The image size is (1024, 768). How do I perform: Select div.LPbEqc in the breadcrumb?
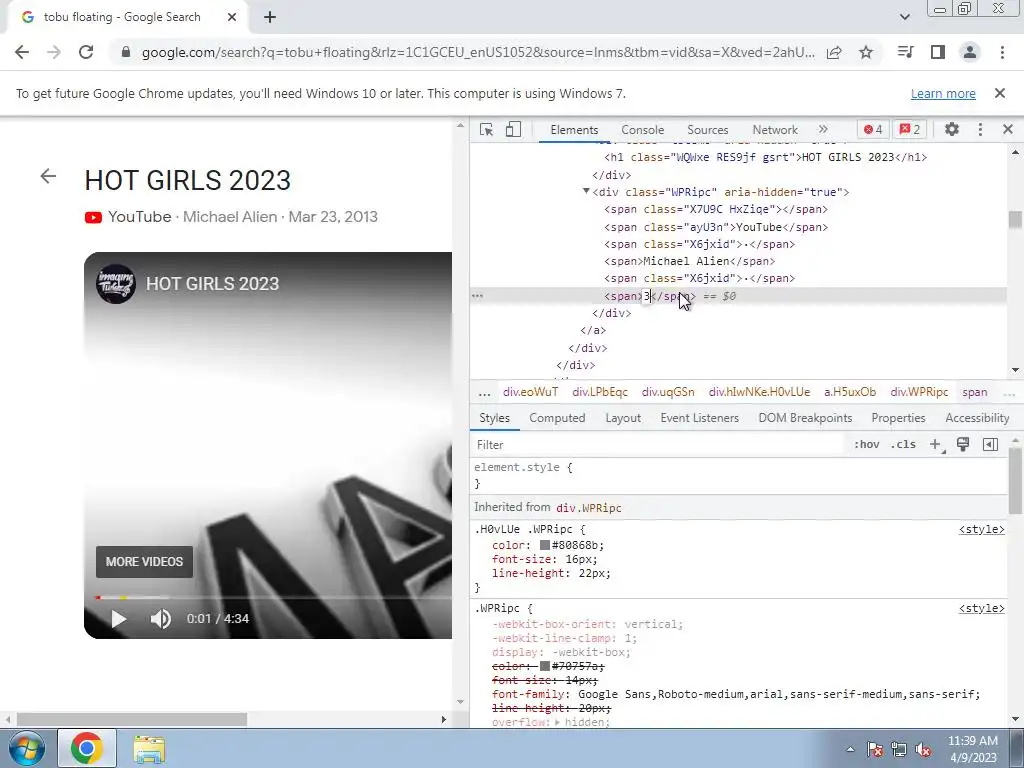600,392
